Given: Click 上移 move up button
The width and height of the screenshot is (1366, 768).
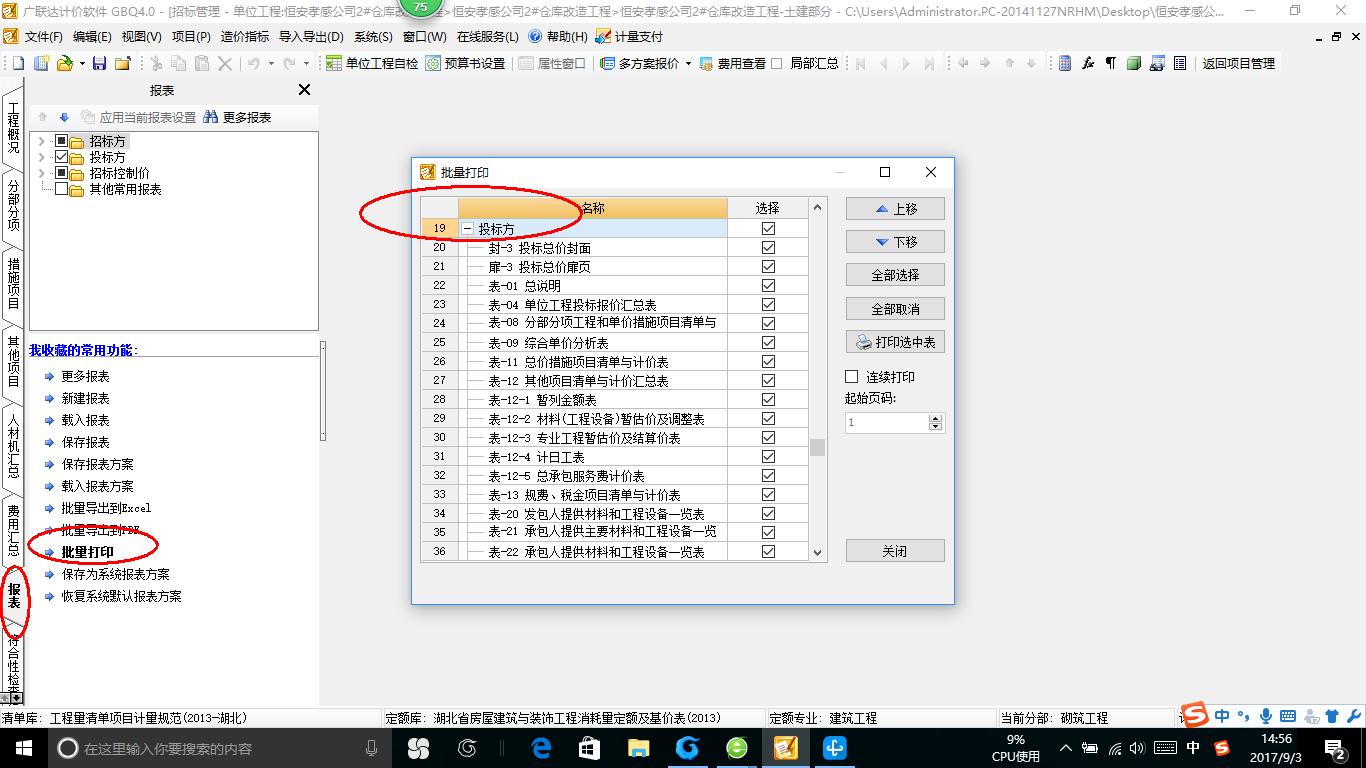Looking at the screenshot, I should [x=895, y=208].
